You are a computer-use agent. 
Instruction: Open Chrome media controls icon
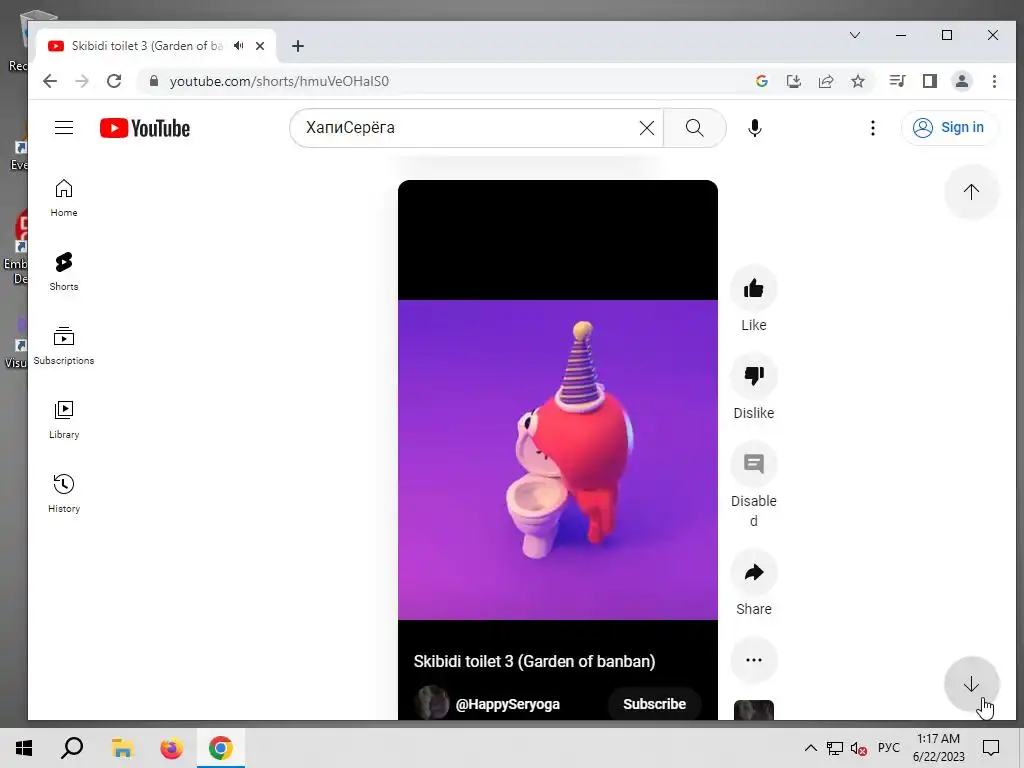click(897, 81)
